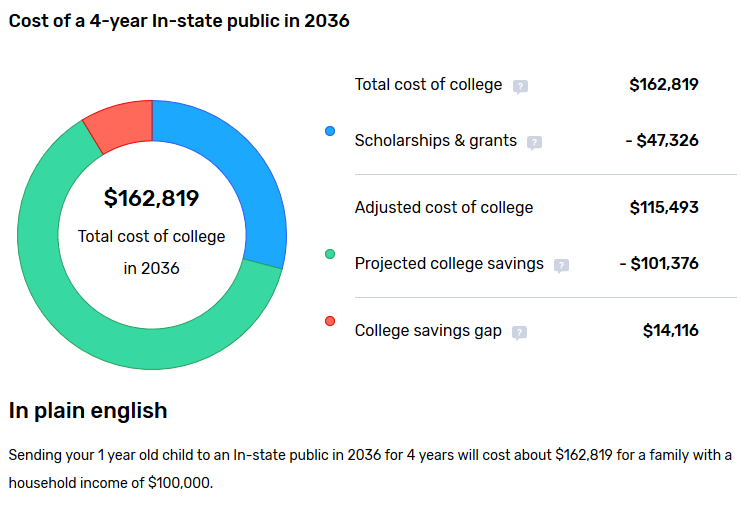The image size is (741, 510).
Task: Select the Scholarships & grants label
Action: (435, 140)
